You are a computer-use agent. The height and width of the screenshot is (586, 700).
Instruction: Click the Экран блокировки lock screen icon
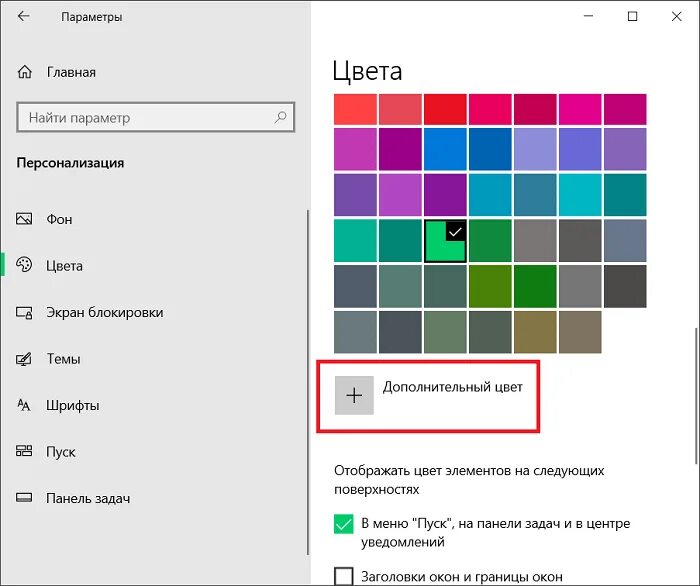coord(24,312)
